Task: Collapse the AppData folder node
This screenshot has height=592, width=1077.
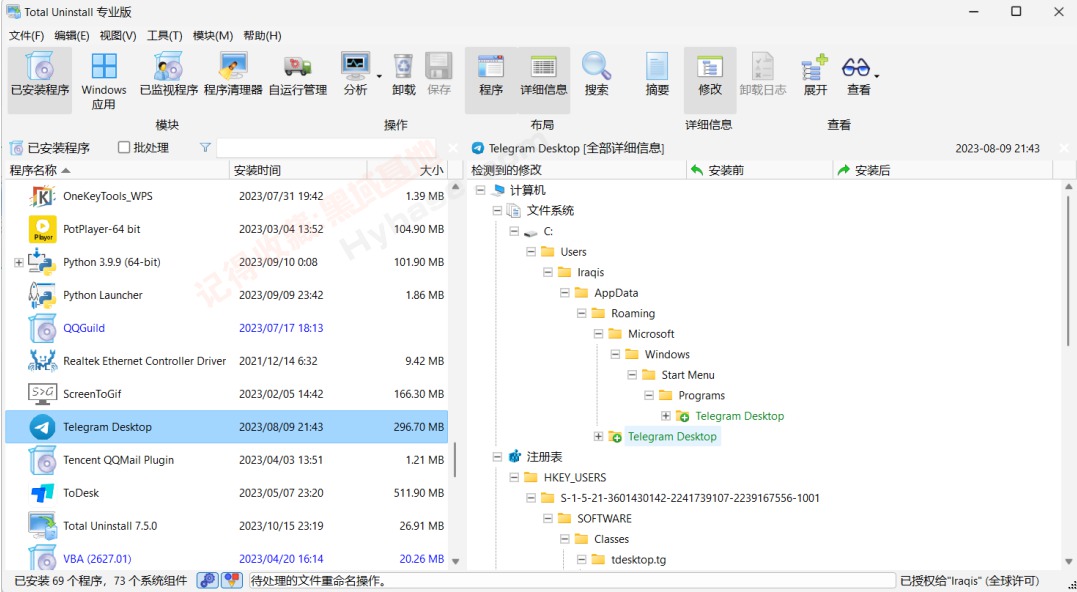Action: pyautogui.click(x=565, y=293)
